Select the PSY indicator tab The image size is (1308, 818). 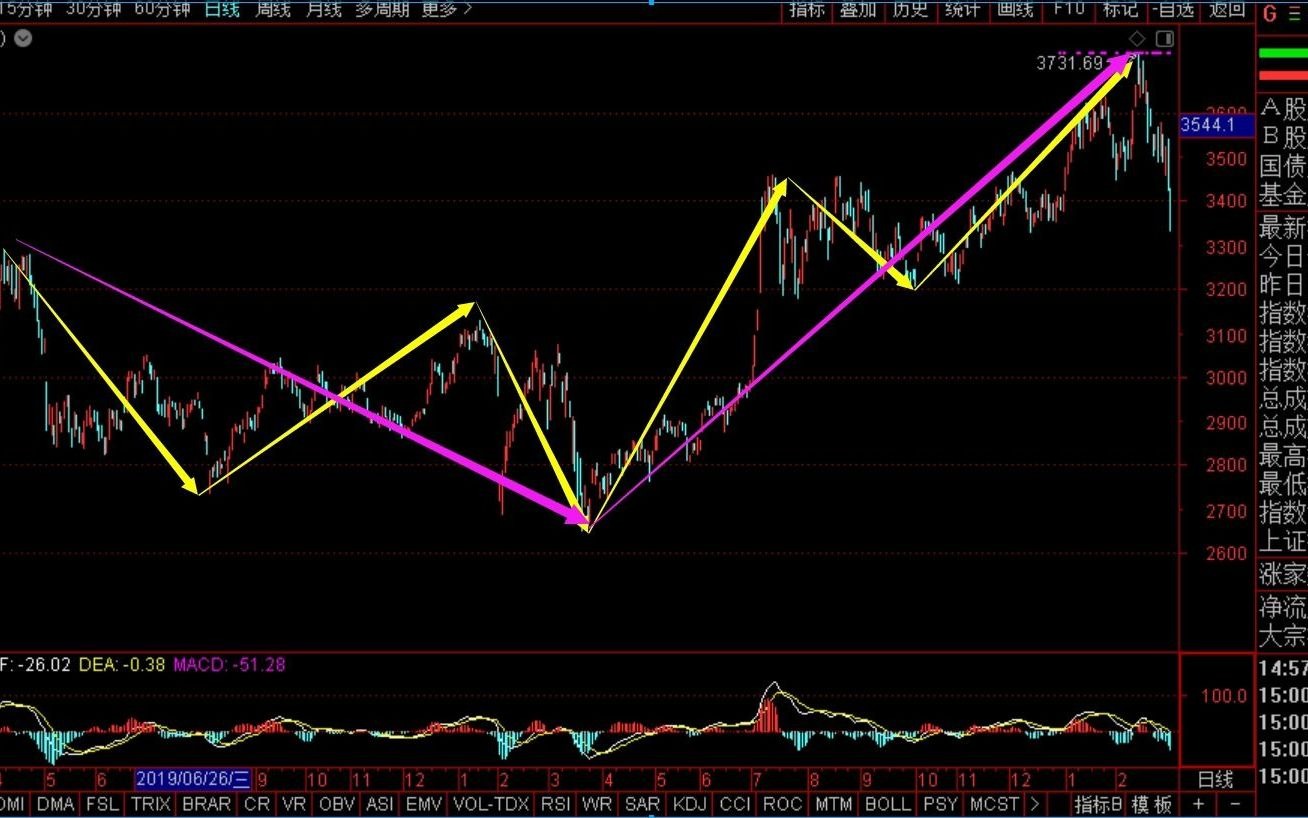pos(941,804)
